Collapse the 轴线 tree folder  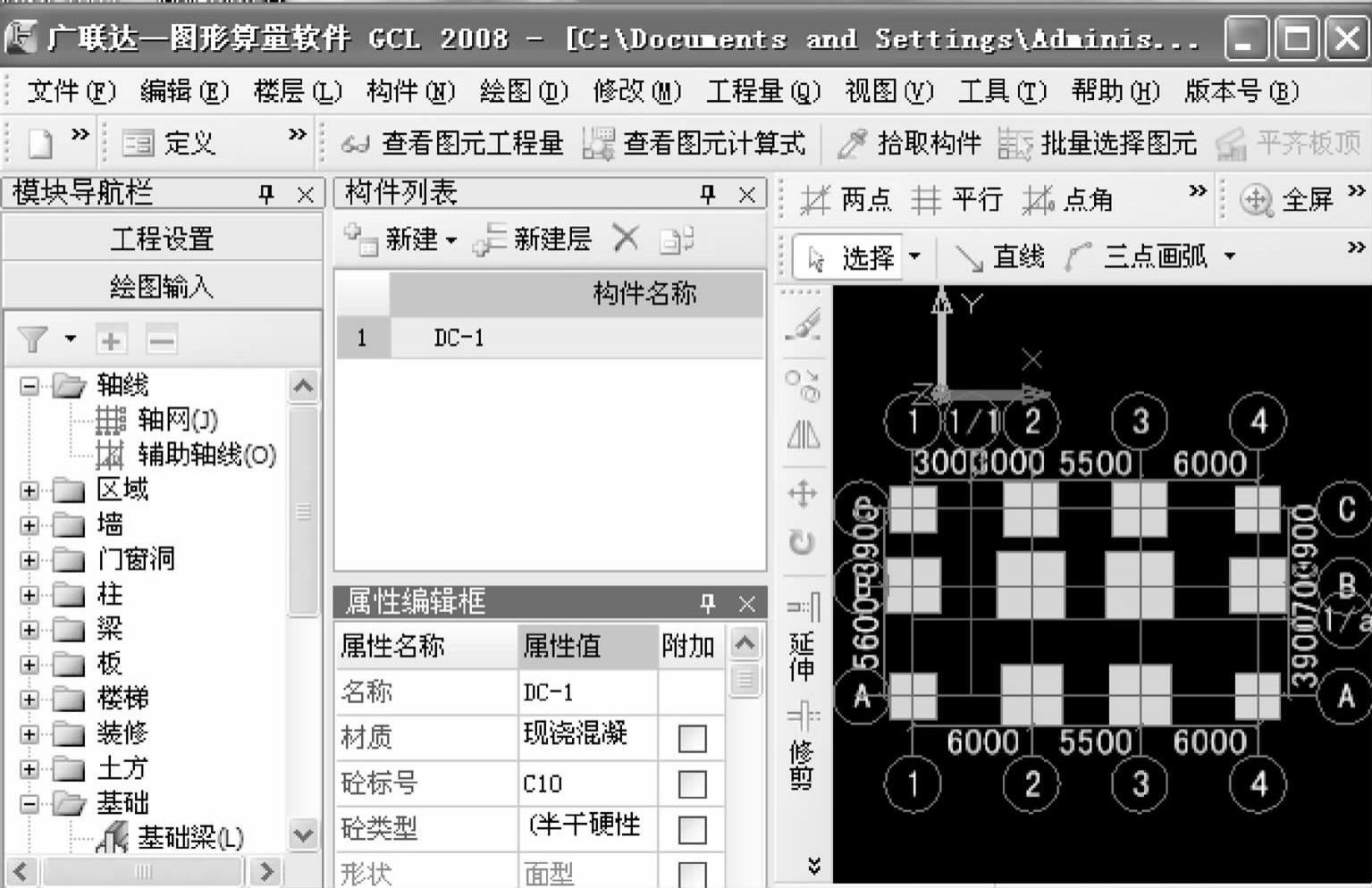[29, 386]
